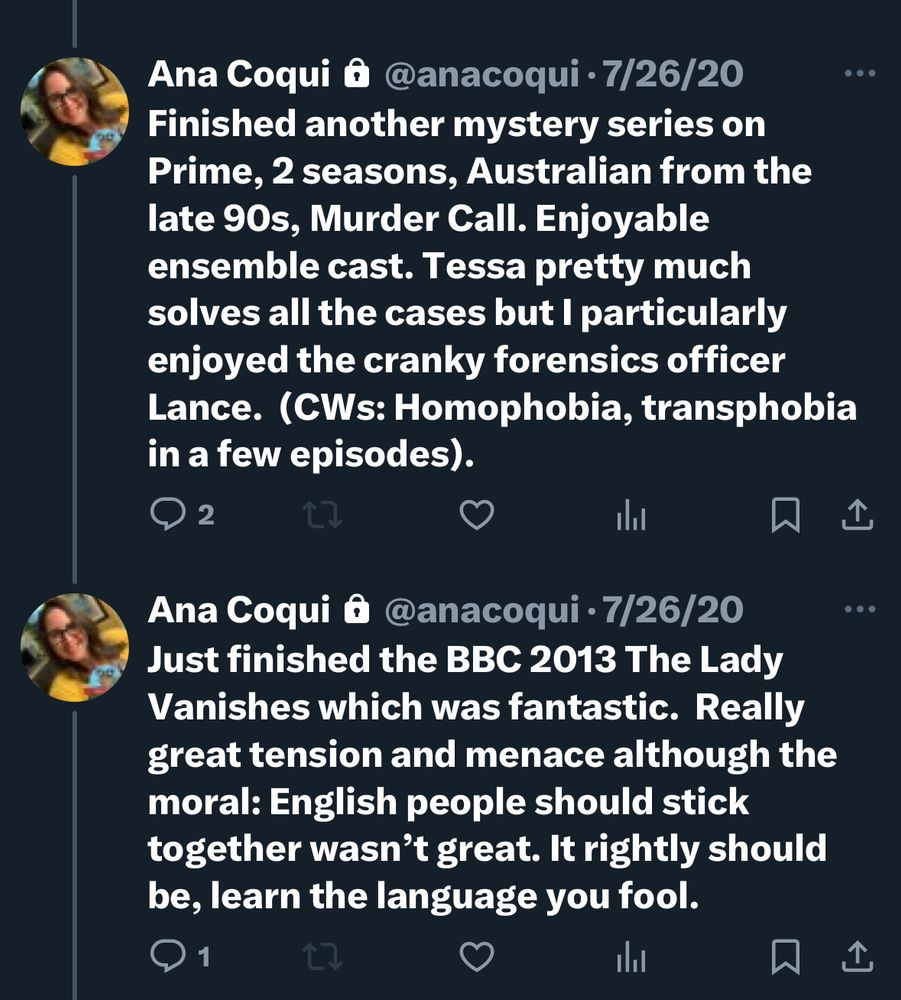View analytics for Murder Call tweet
The image size is (901, 1000).
point(630,514)
